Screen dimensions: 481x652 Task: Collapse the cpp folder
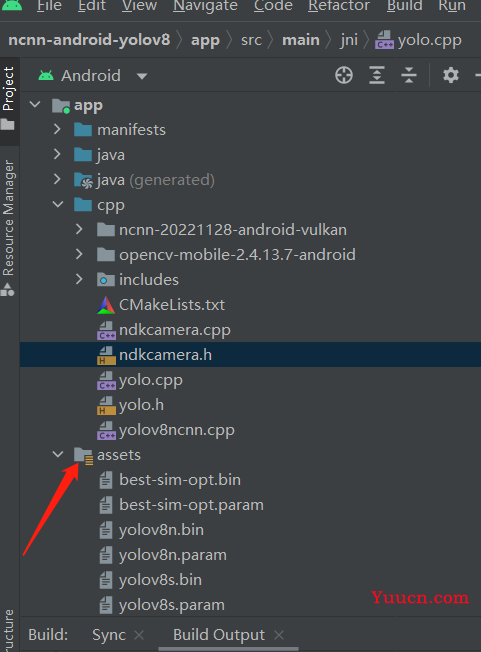[58, 205]
